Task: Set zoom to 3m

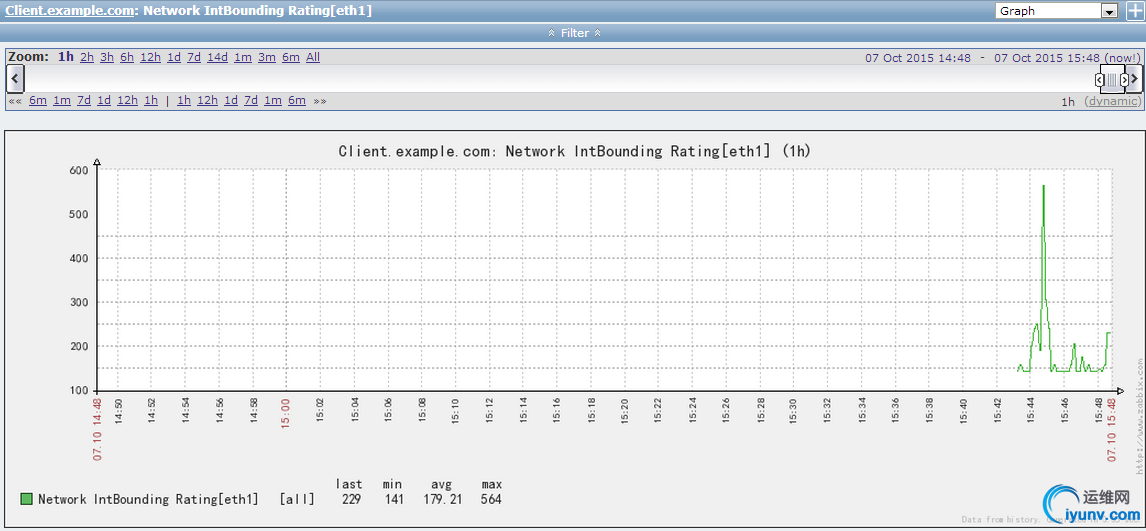Action: [267, 57]
